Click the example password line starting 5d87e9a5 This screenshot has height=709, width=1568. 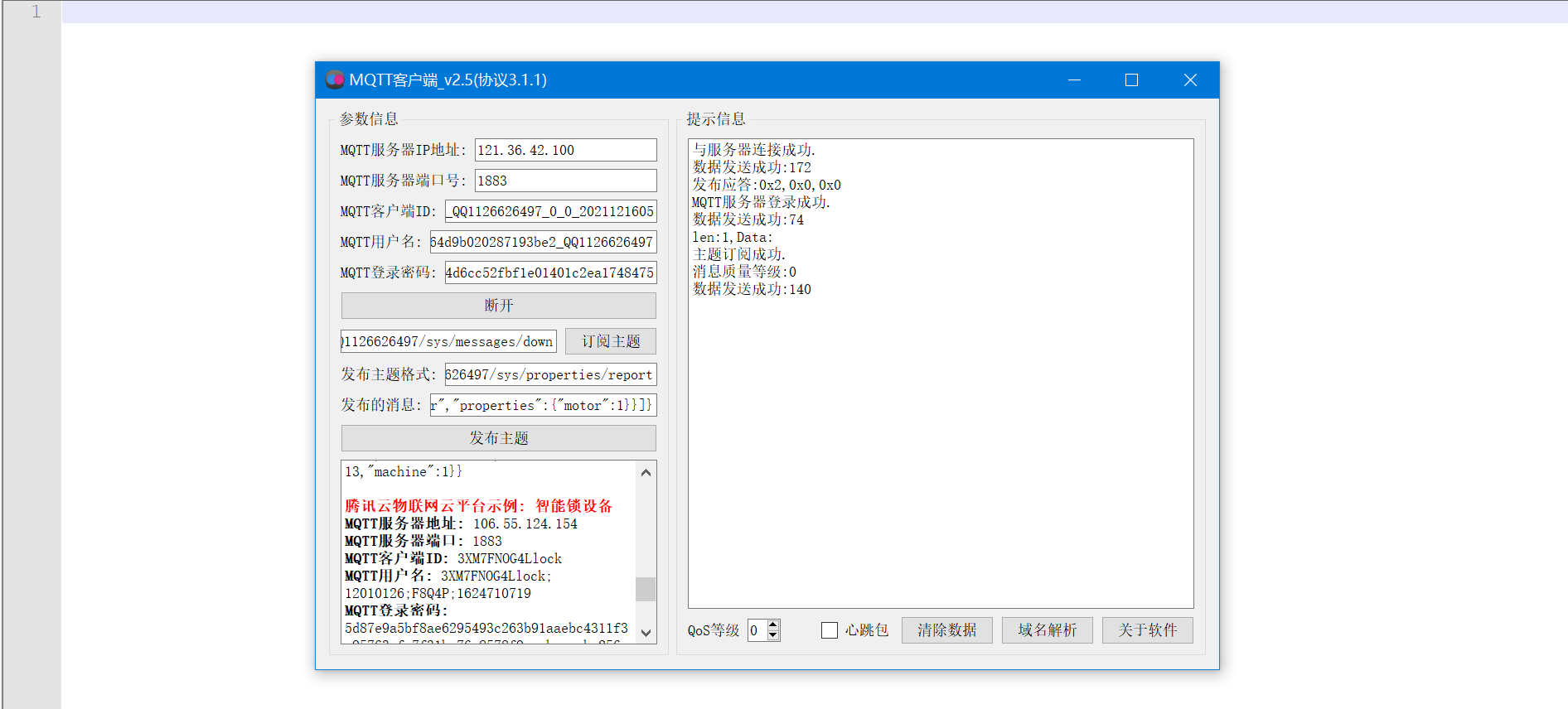click(x=486, y=628)
